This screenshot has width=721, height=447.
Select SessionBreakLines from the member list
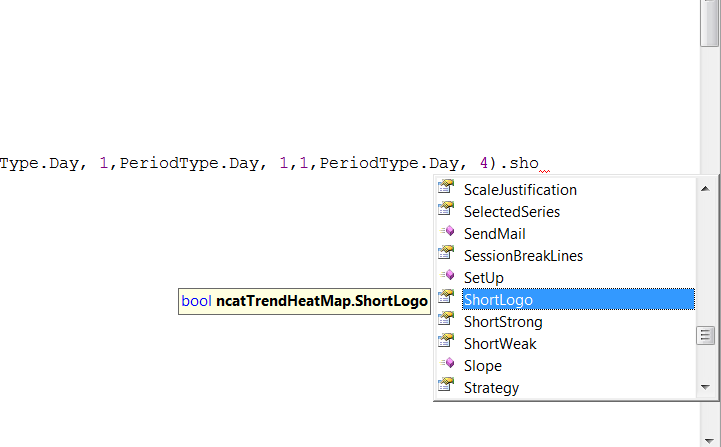tap(523, 256)
